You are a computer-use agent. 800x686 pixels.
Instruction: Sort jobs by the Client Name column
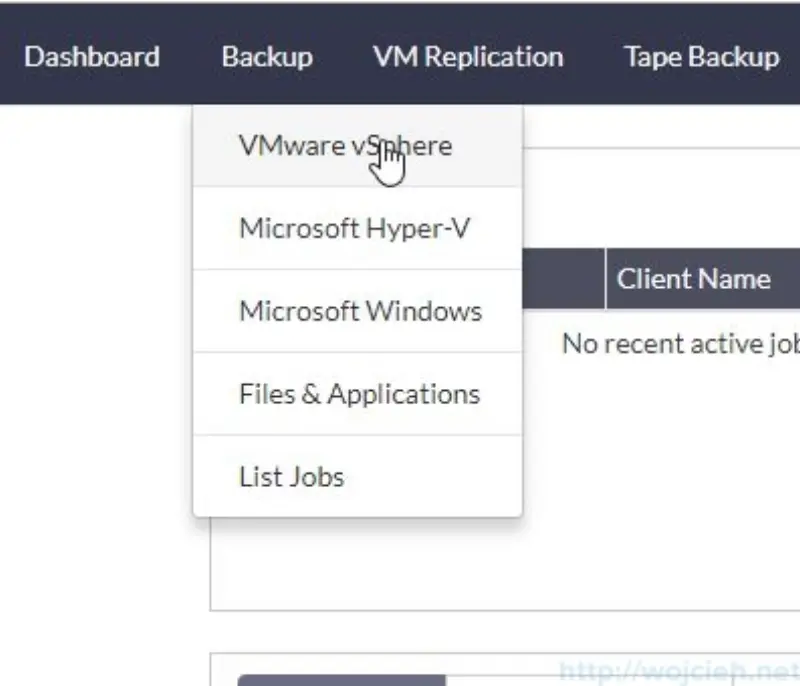pos(695,279)
